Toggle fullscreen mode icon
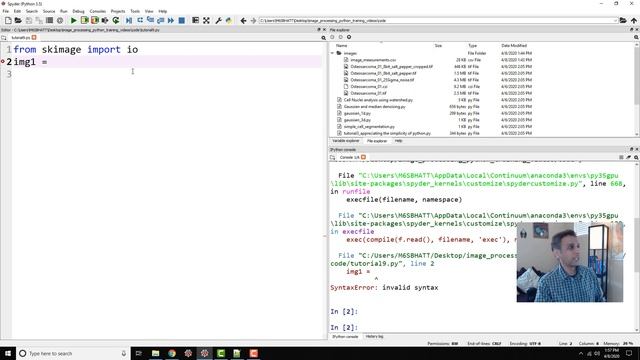The width and height of the screenshot is (640, 360). pyautogui.click(x=207, y=20)
